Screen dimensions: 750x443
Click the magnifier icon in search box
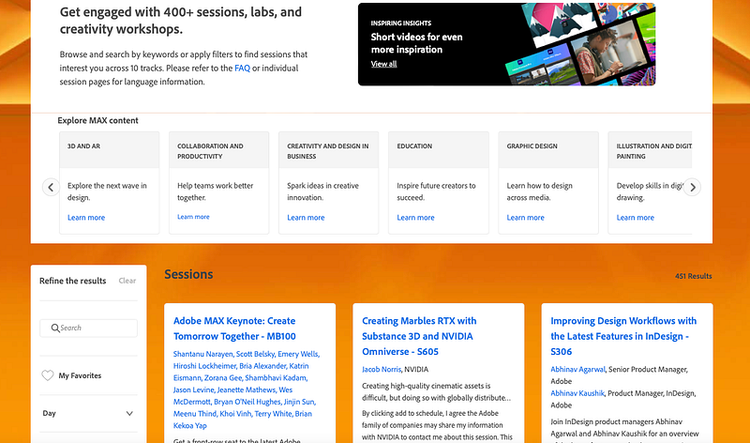pos(55,328)
